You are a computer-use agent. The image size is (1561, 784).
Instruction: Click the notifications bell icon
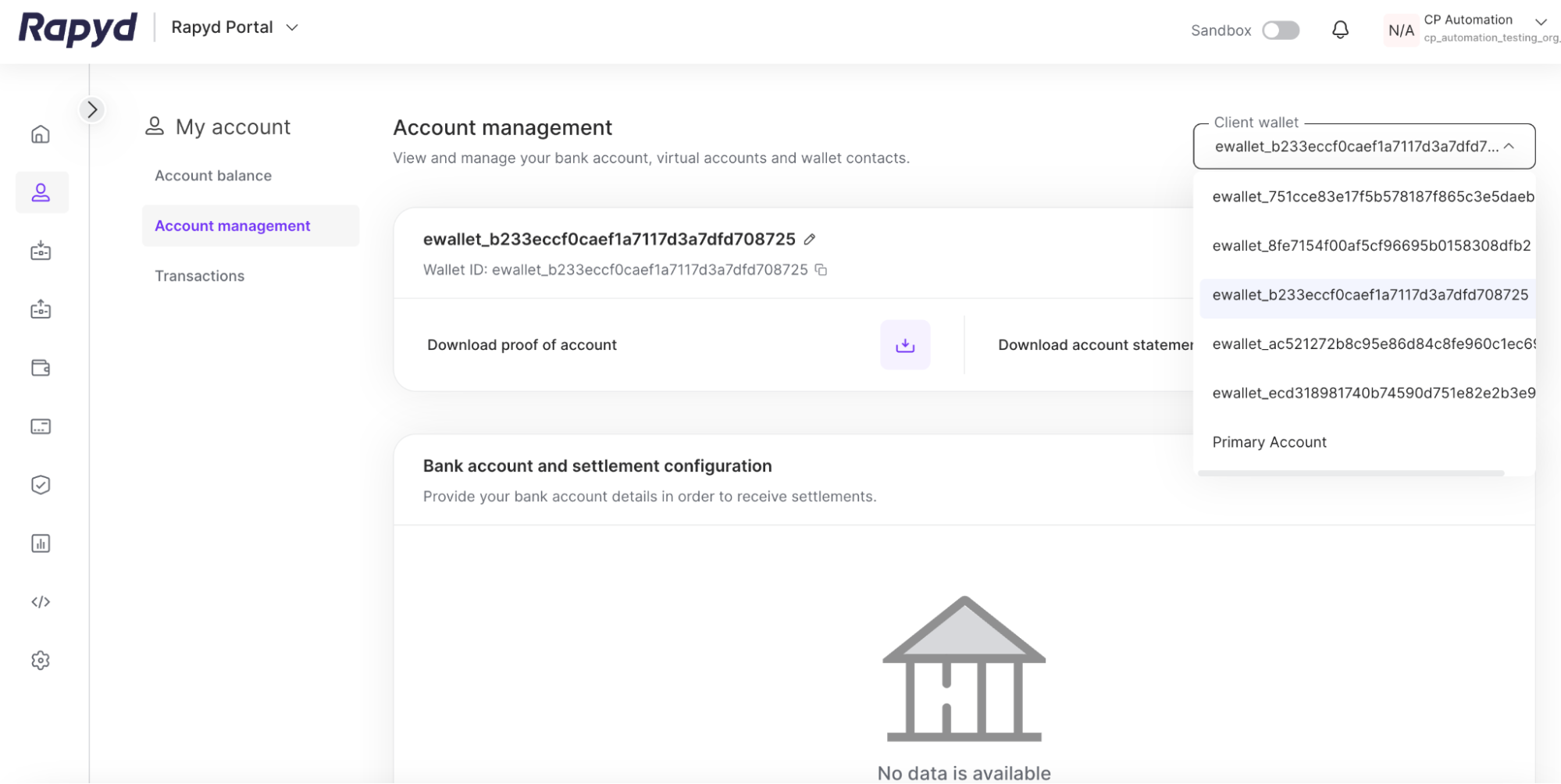pyautogui.click(x=1340, y=30)
